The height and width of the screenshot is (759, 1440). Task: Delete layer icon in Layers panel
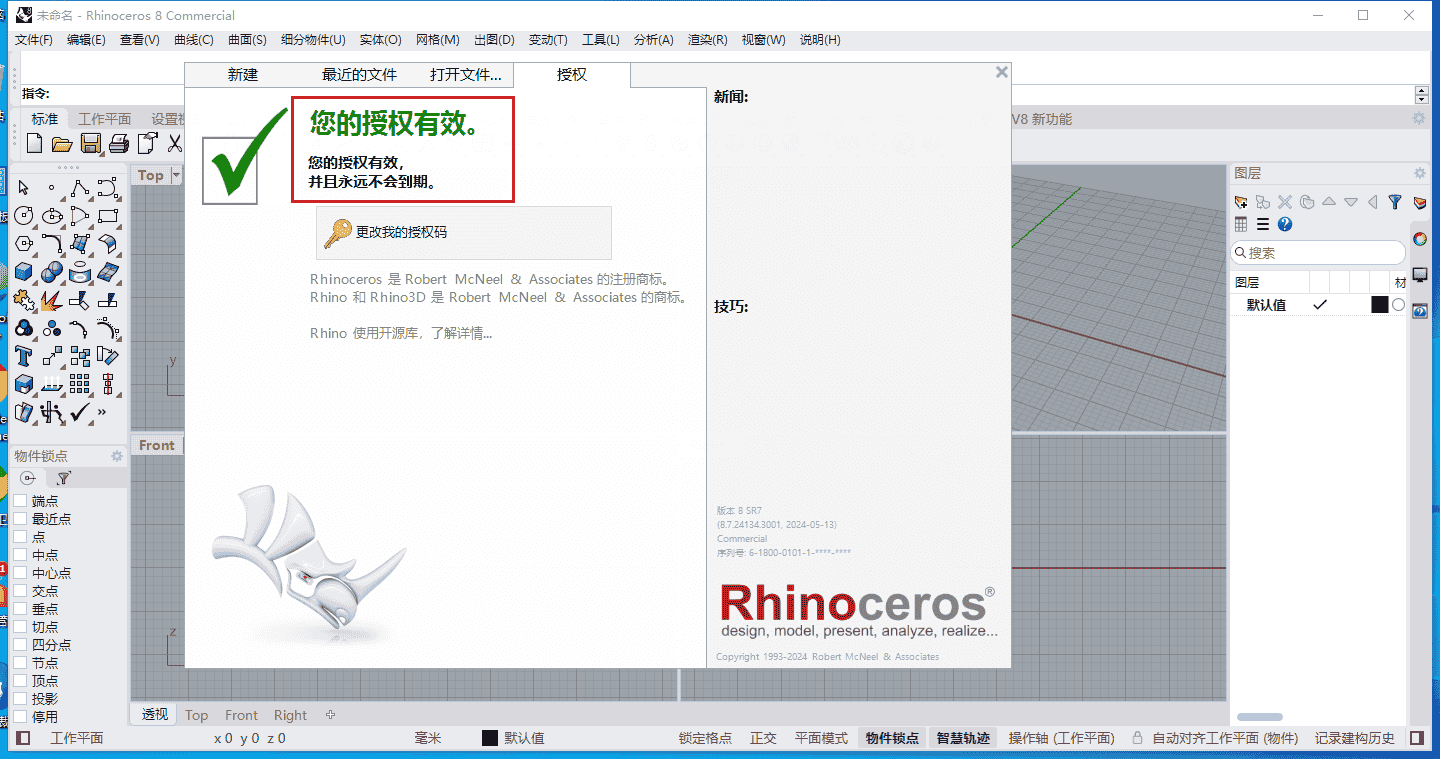[1284, 201]
